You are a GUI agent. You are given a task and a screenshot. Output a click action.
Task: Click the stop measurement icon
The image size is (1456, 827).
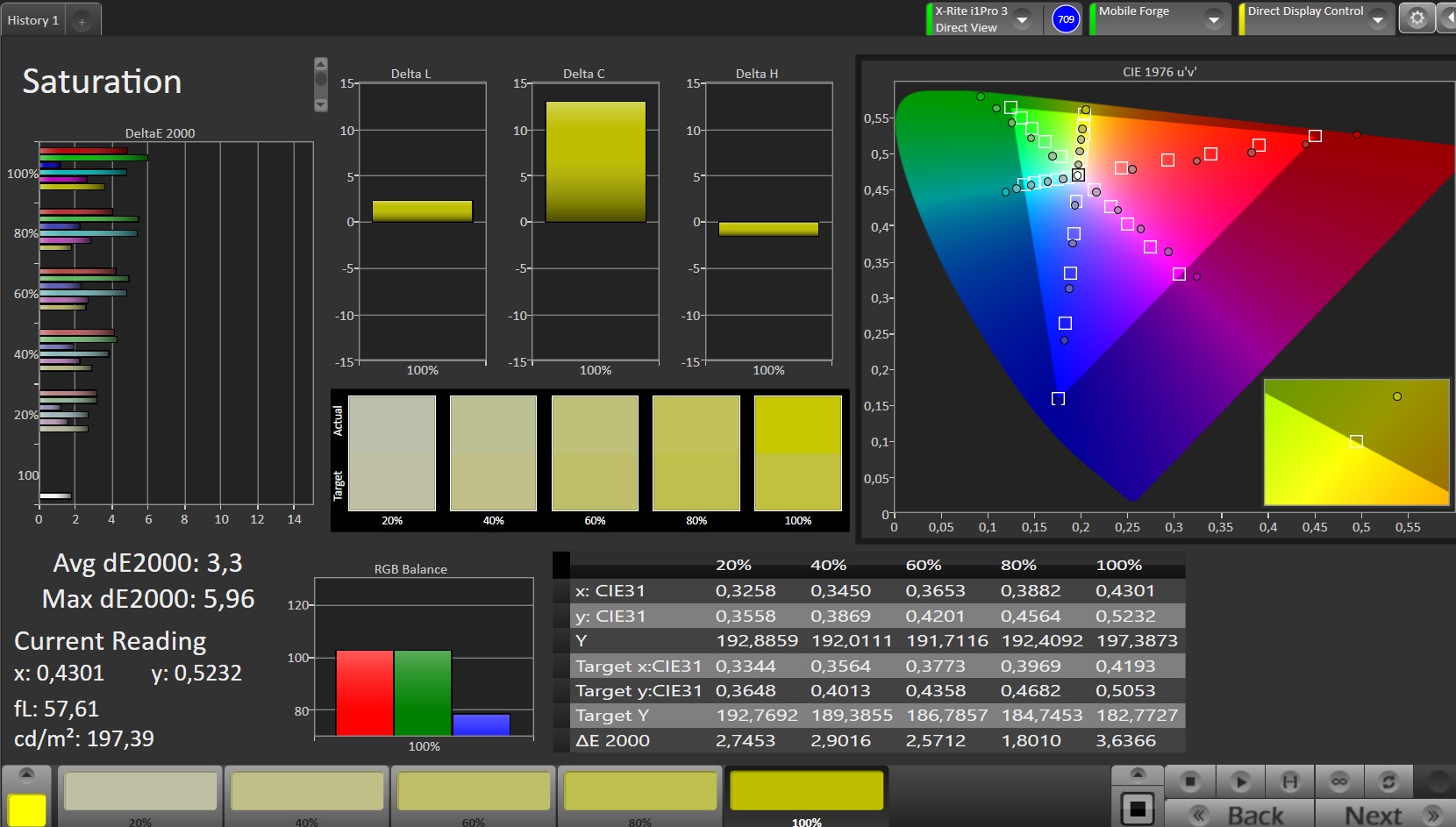tap(1190, 781)
